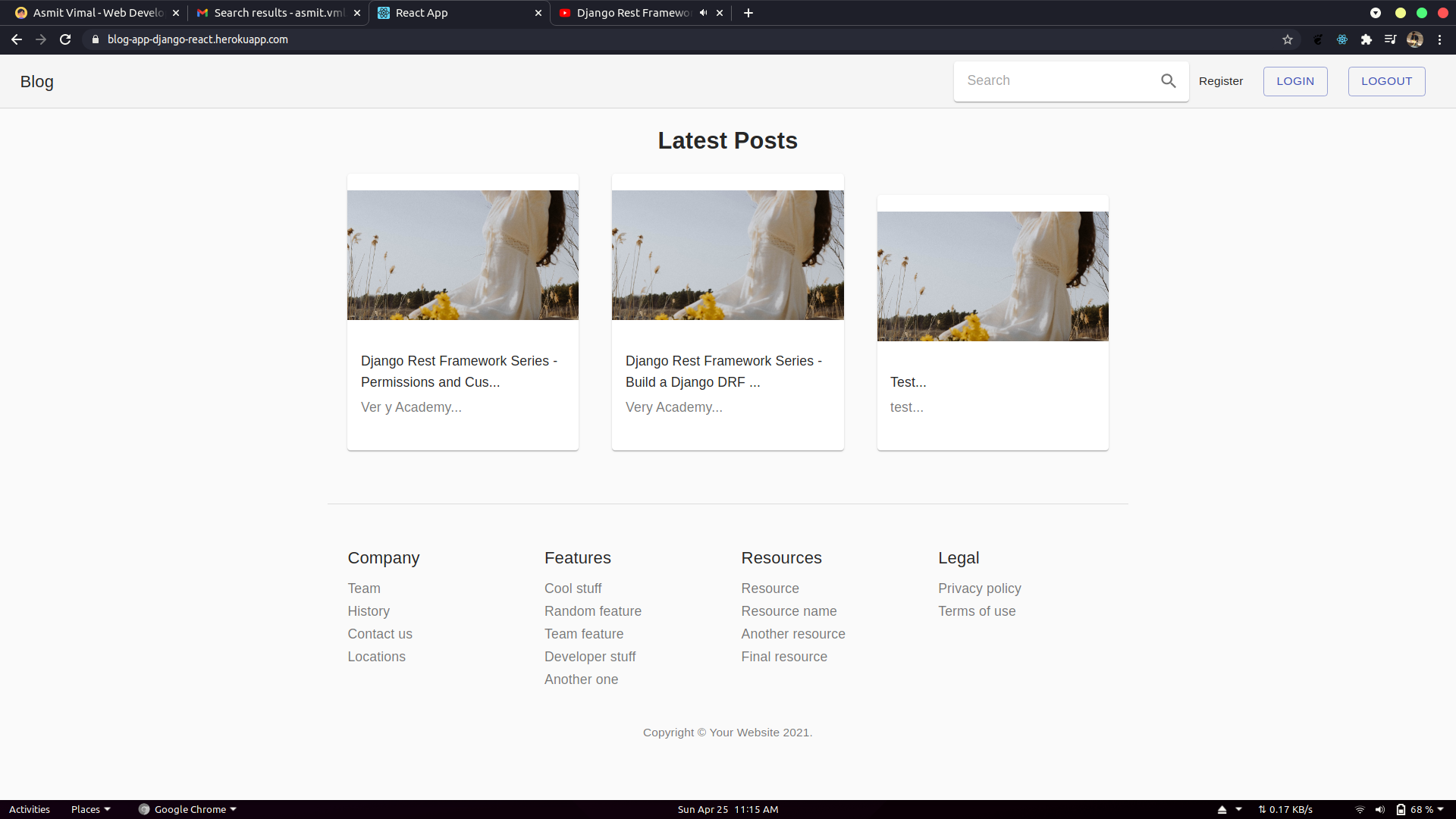Expand the dropdown arrow beside eject icon
The height and width of the screenshot is (819, 1456).
pyautogui.click(x=1238, y=810)
